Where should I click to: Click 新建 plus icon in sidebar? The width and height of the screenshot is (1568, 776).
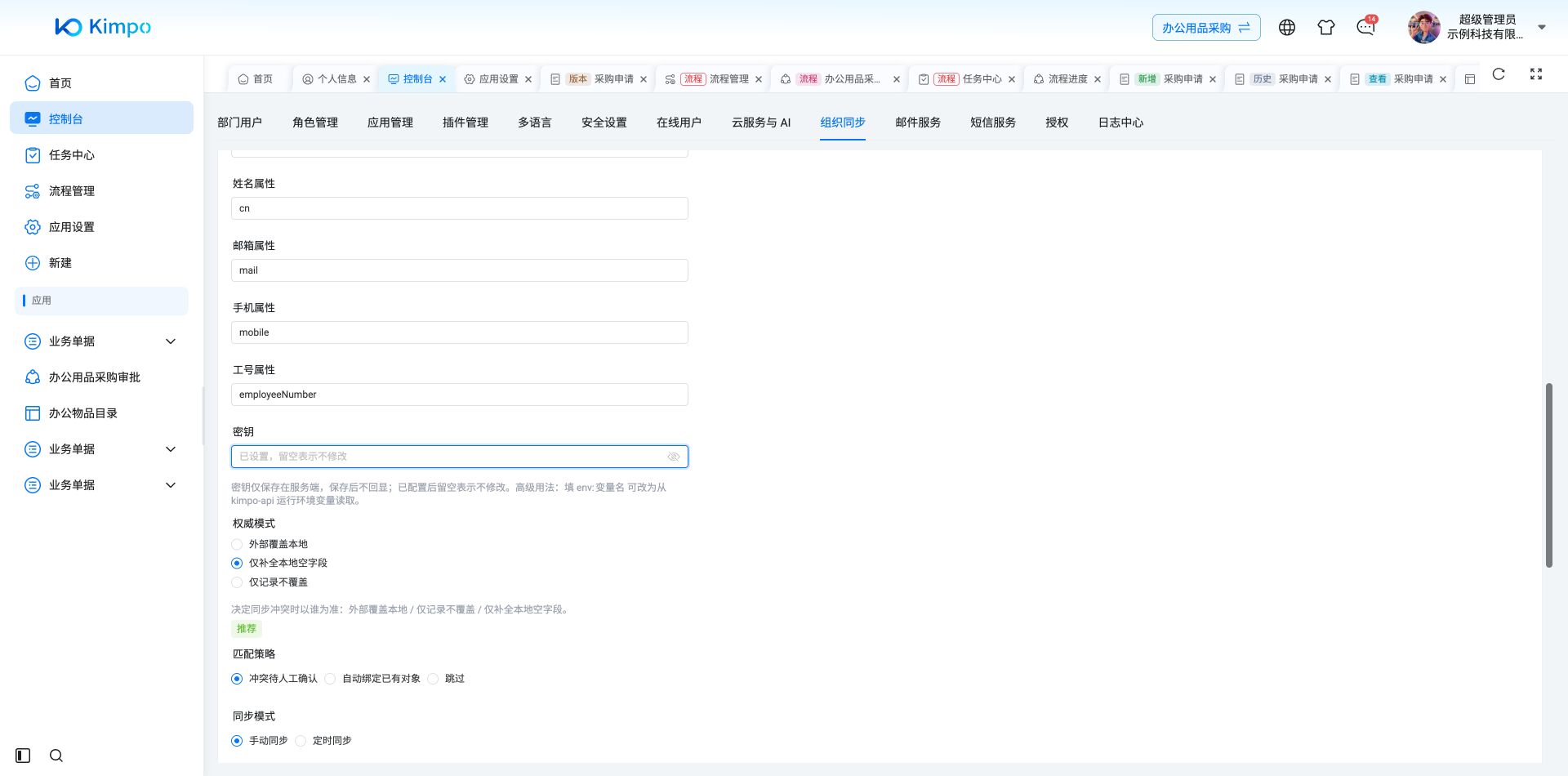tap(33, 263)
